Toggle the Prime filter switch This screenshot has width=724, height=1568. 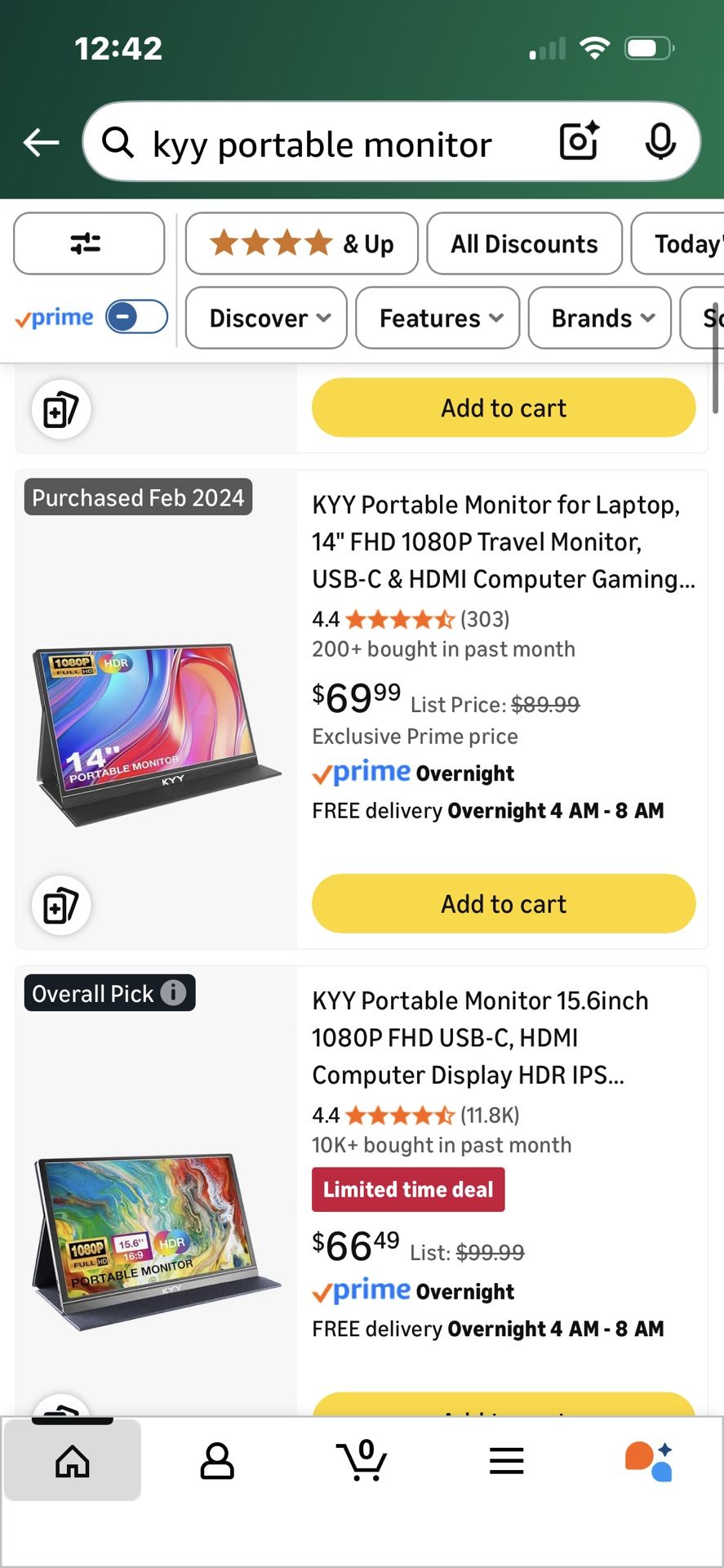click(136, 317)
